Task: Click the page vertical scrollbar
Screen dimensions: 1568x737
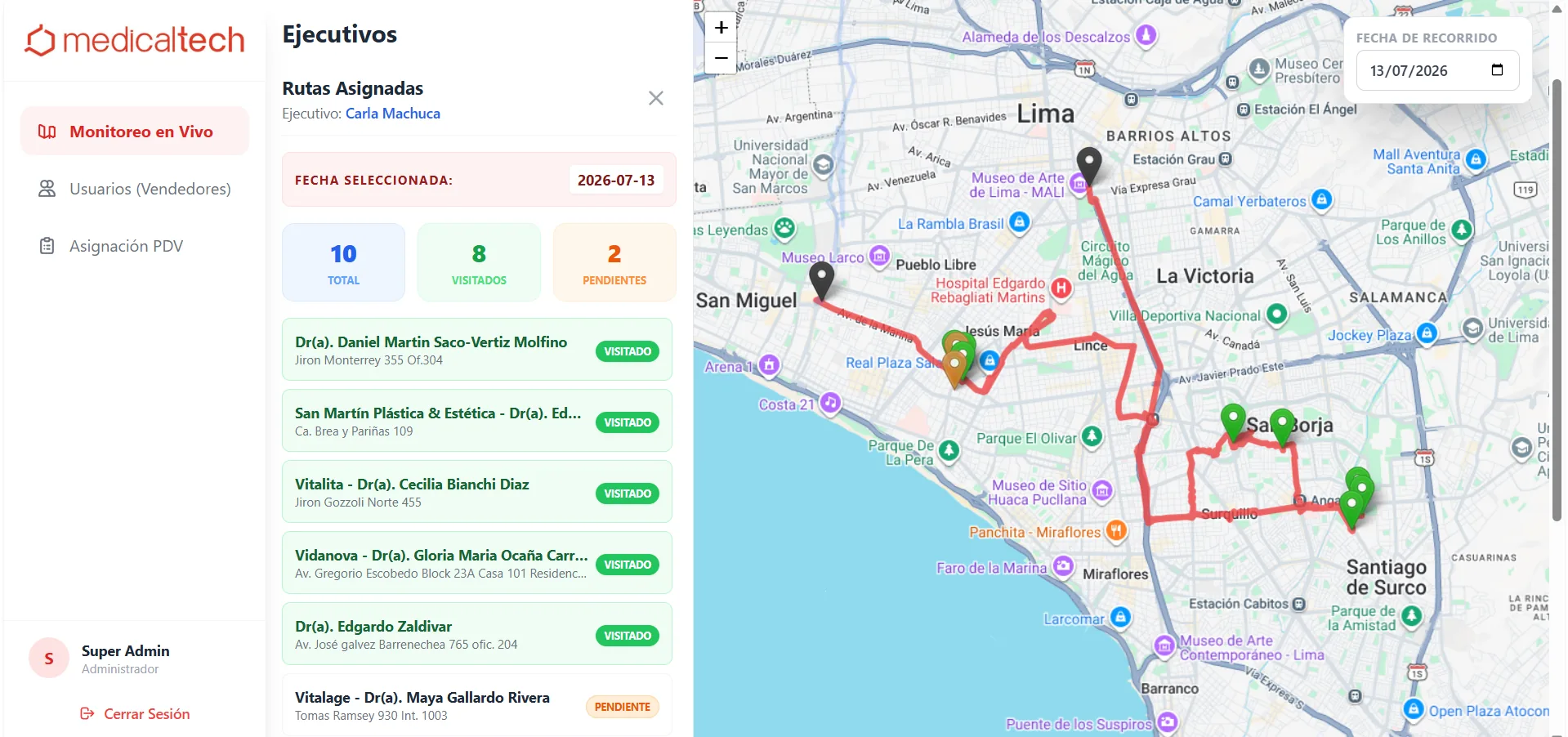Action: tap(1557, 301)
